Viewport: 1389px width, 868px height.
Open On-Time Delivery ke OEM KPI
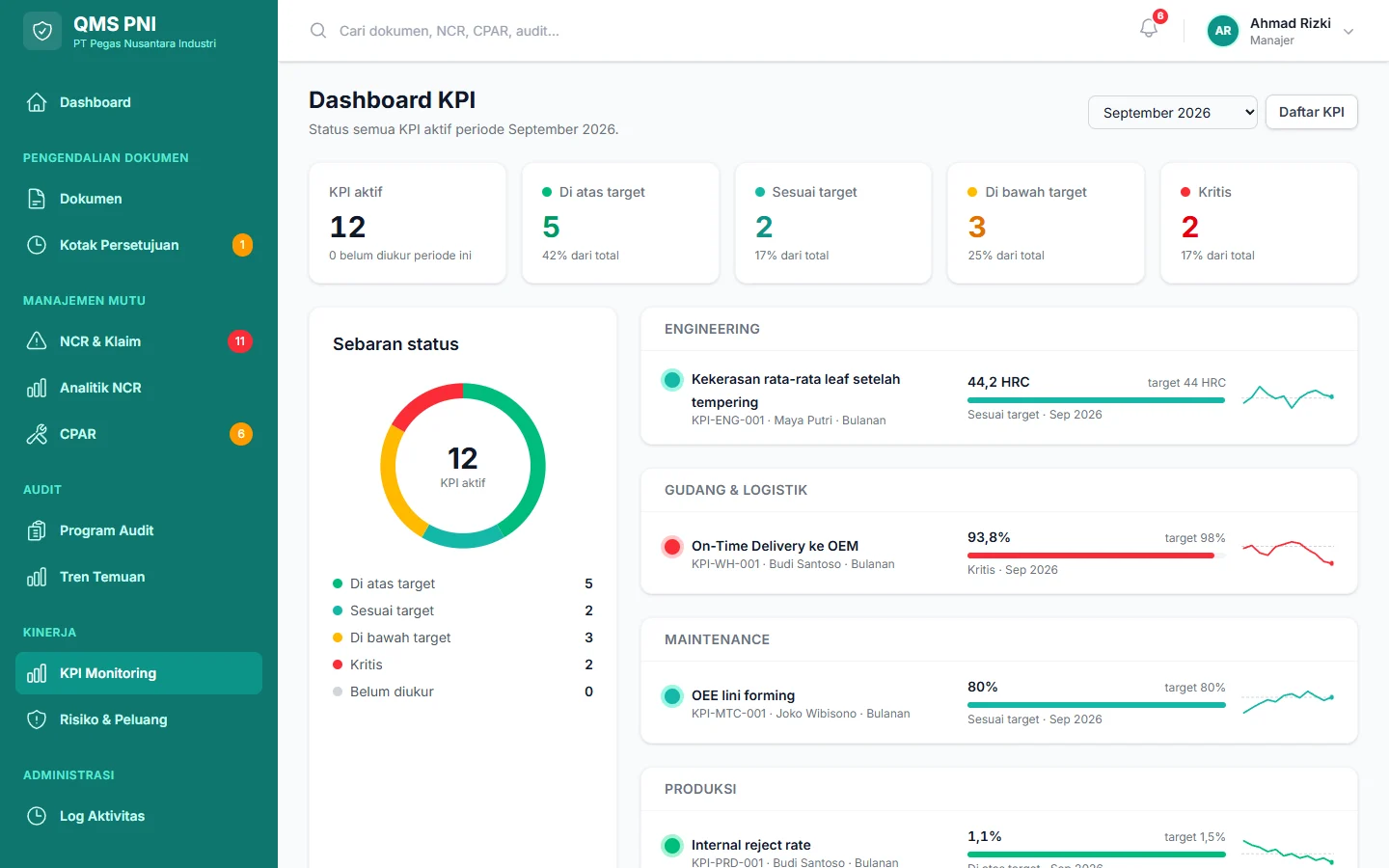[775, 546]
